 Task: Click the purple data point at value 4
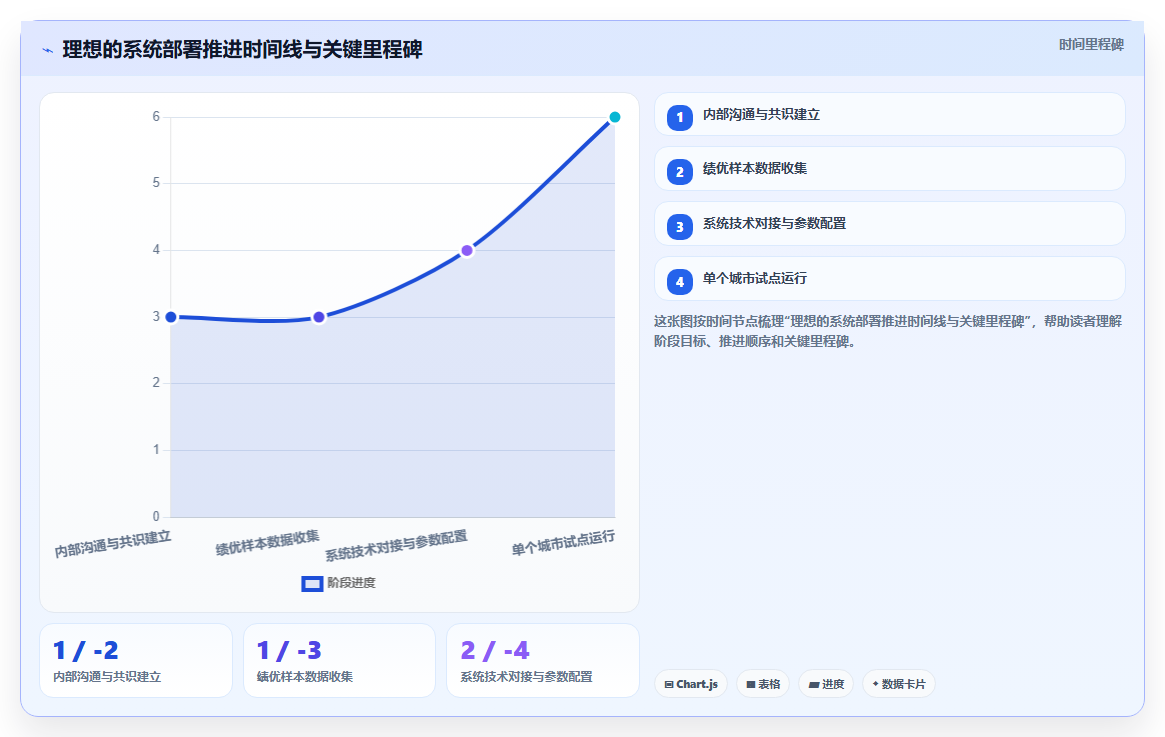467,250
